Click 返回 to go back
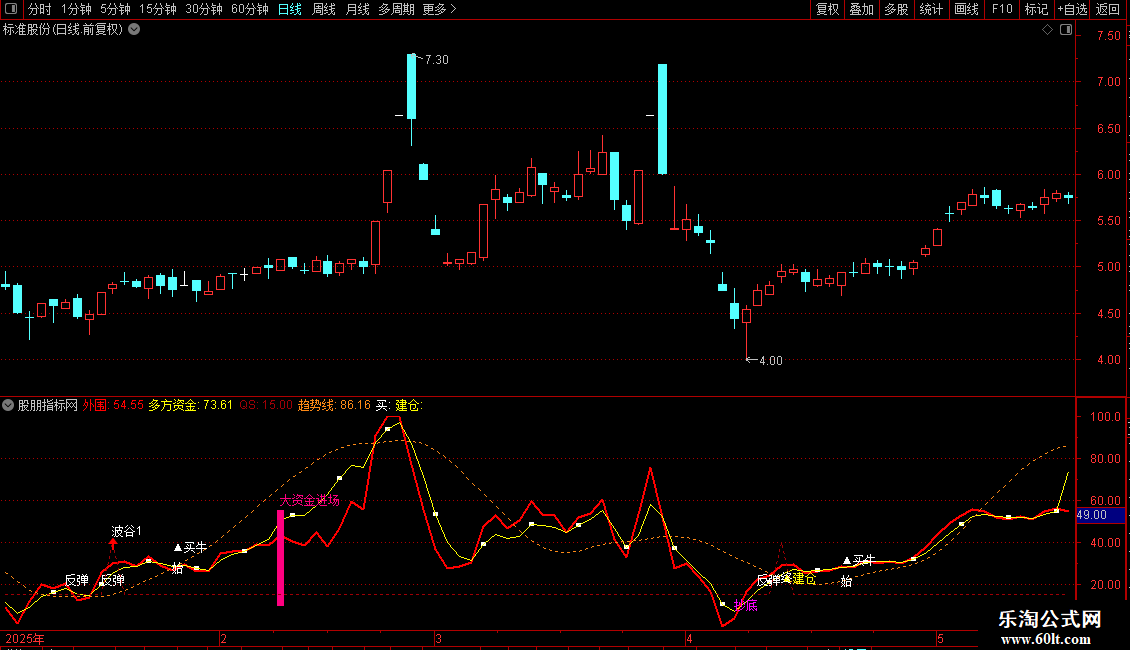1130x650 pixels. click(1108, 9)
